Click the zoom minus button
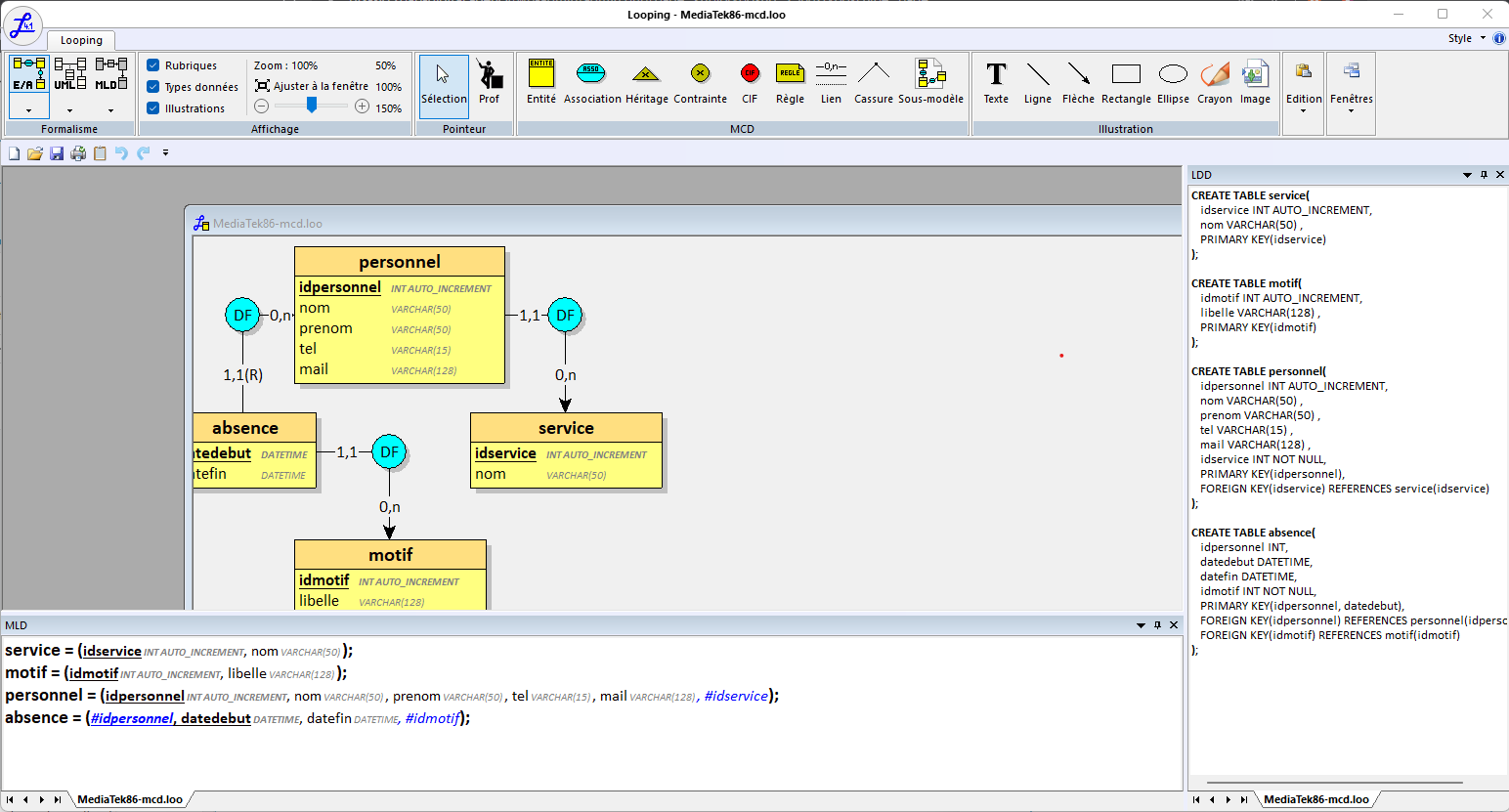Screen dimensions: 1509x812 [262, 107]
